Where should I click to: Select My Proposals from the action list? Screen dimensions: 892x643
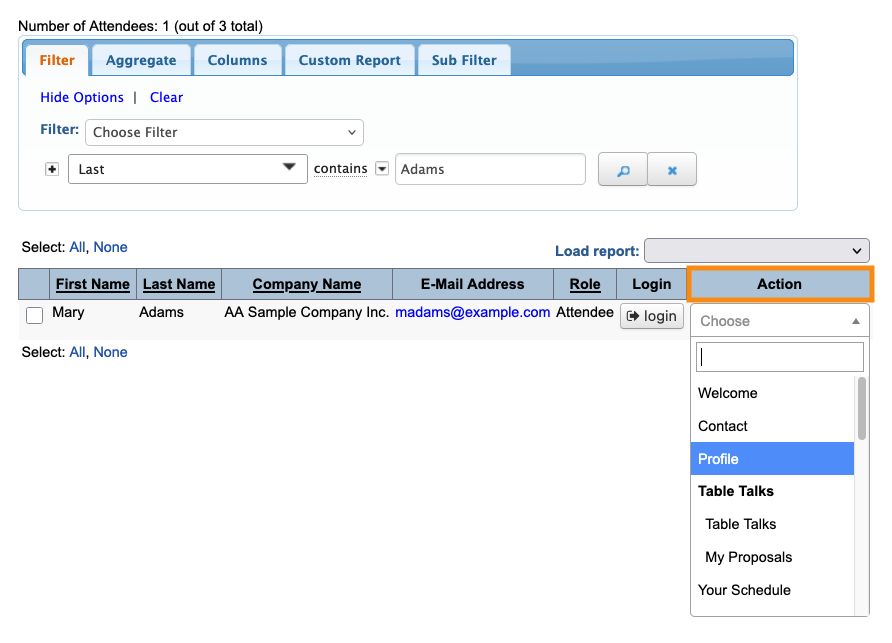(773, 557)
